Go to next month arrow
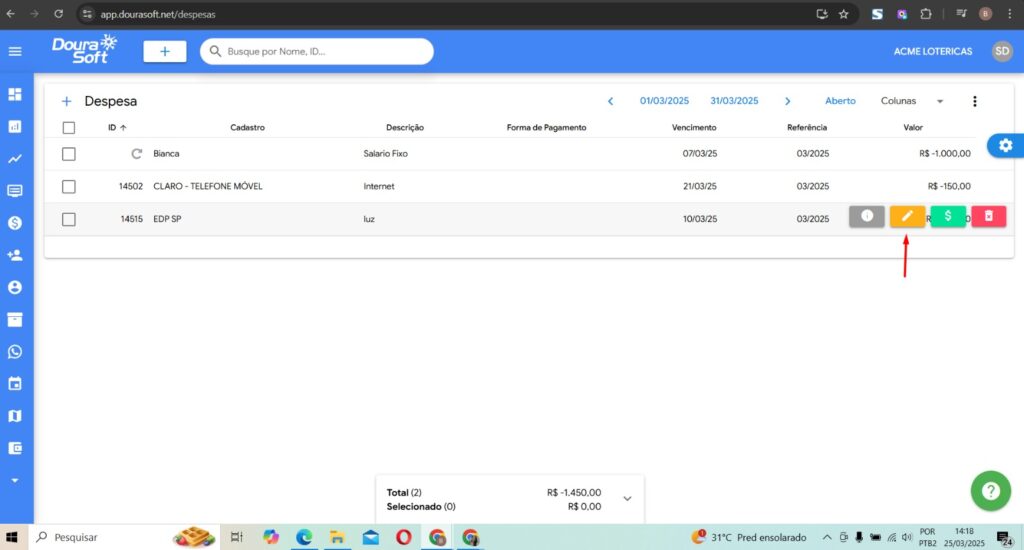1024x550 pixels. [x=788, y=101]
